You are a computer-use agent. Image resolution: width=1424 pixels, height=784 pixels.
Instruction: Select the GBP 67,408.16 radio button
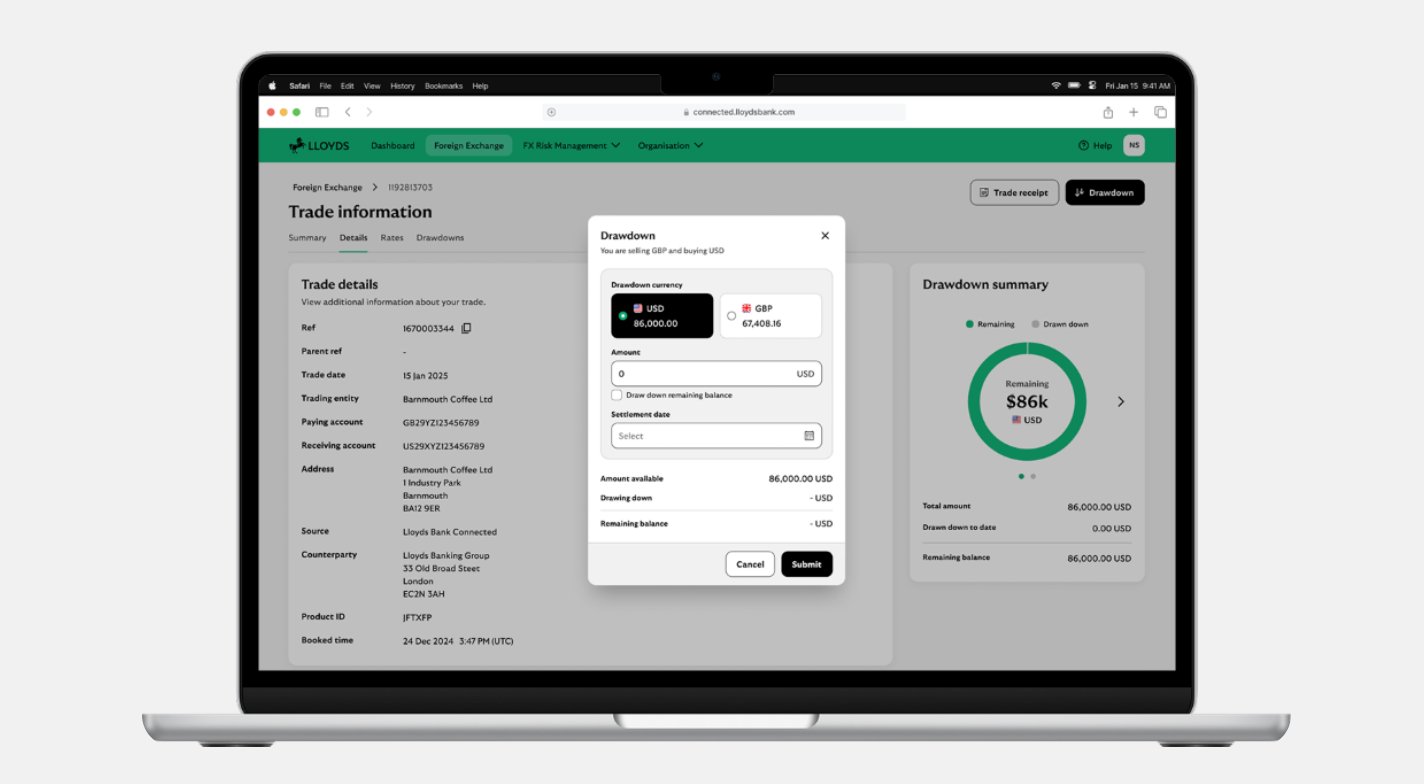(731, 314)
